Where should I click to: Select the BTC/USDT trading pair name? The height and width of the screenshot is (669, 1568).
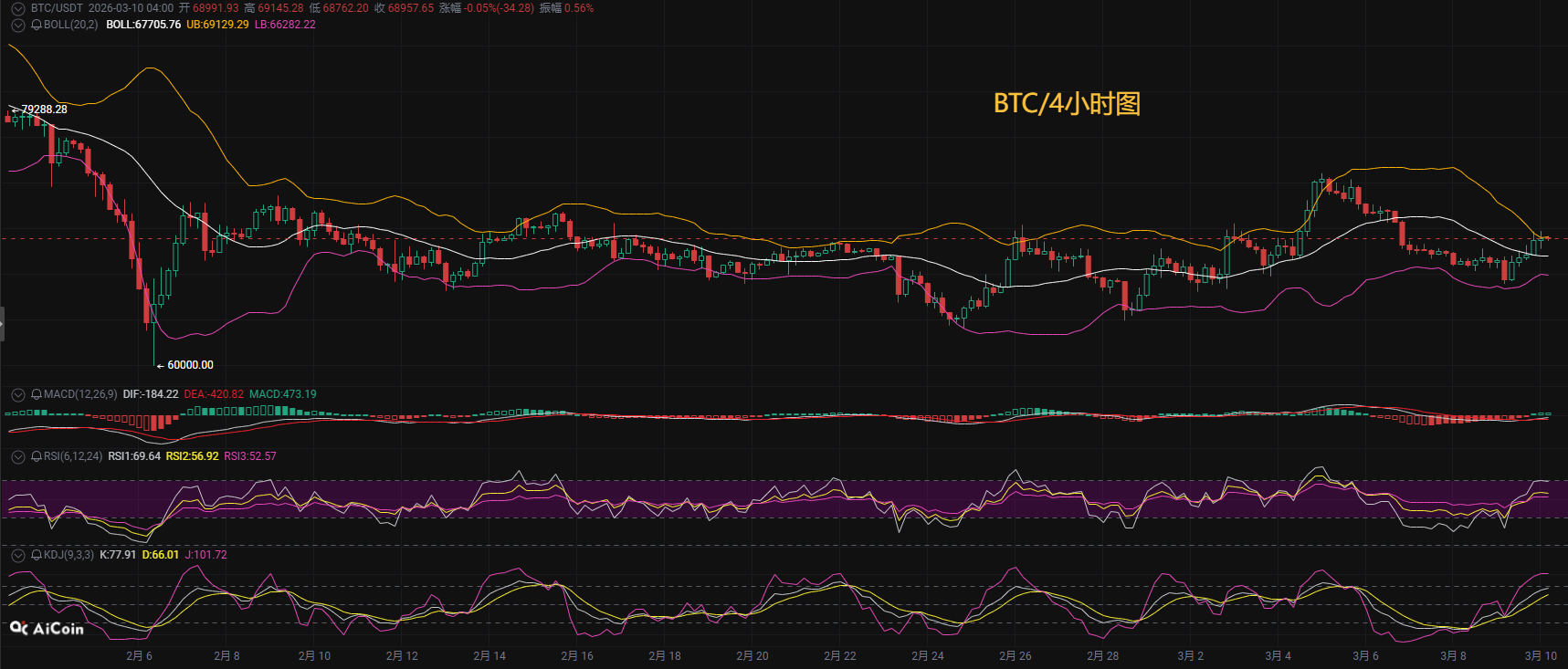tap(57, 8)
